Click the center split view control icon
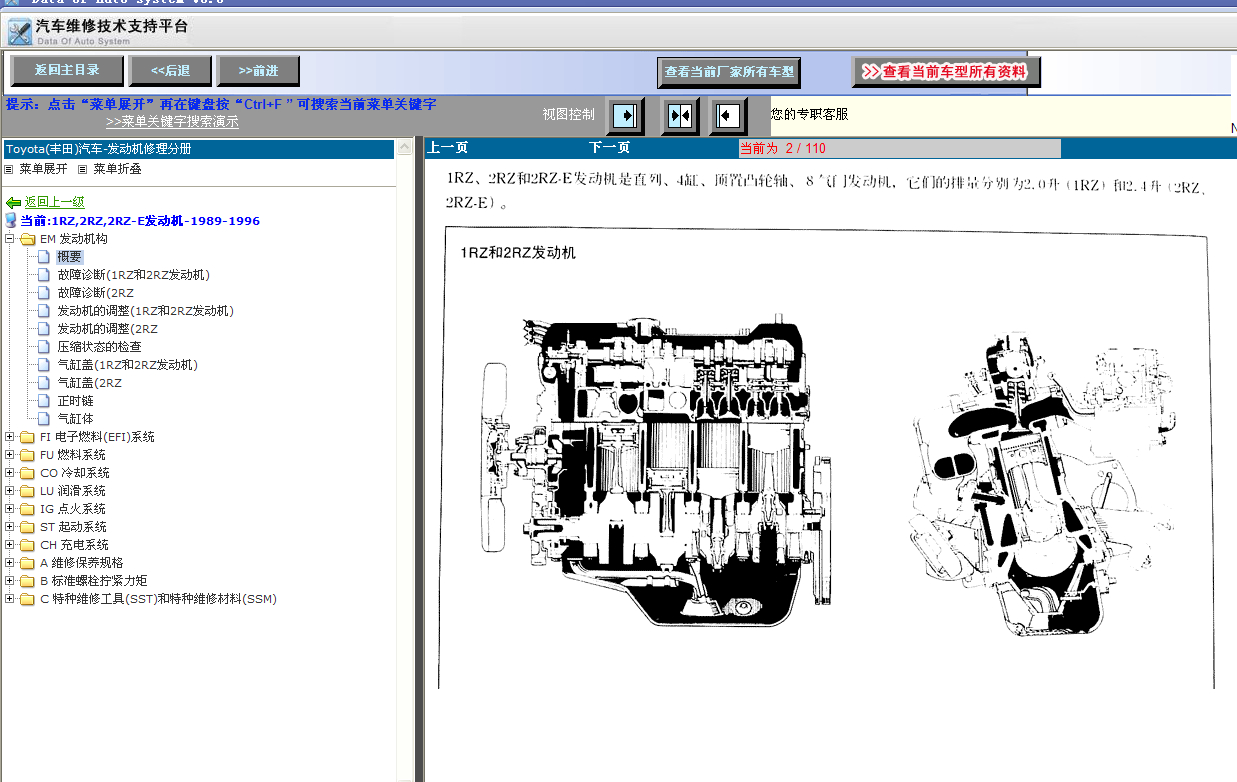This screenshot has width=1237, height=782. (x=680, y=116)
